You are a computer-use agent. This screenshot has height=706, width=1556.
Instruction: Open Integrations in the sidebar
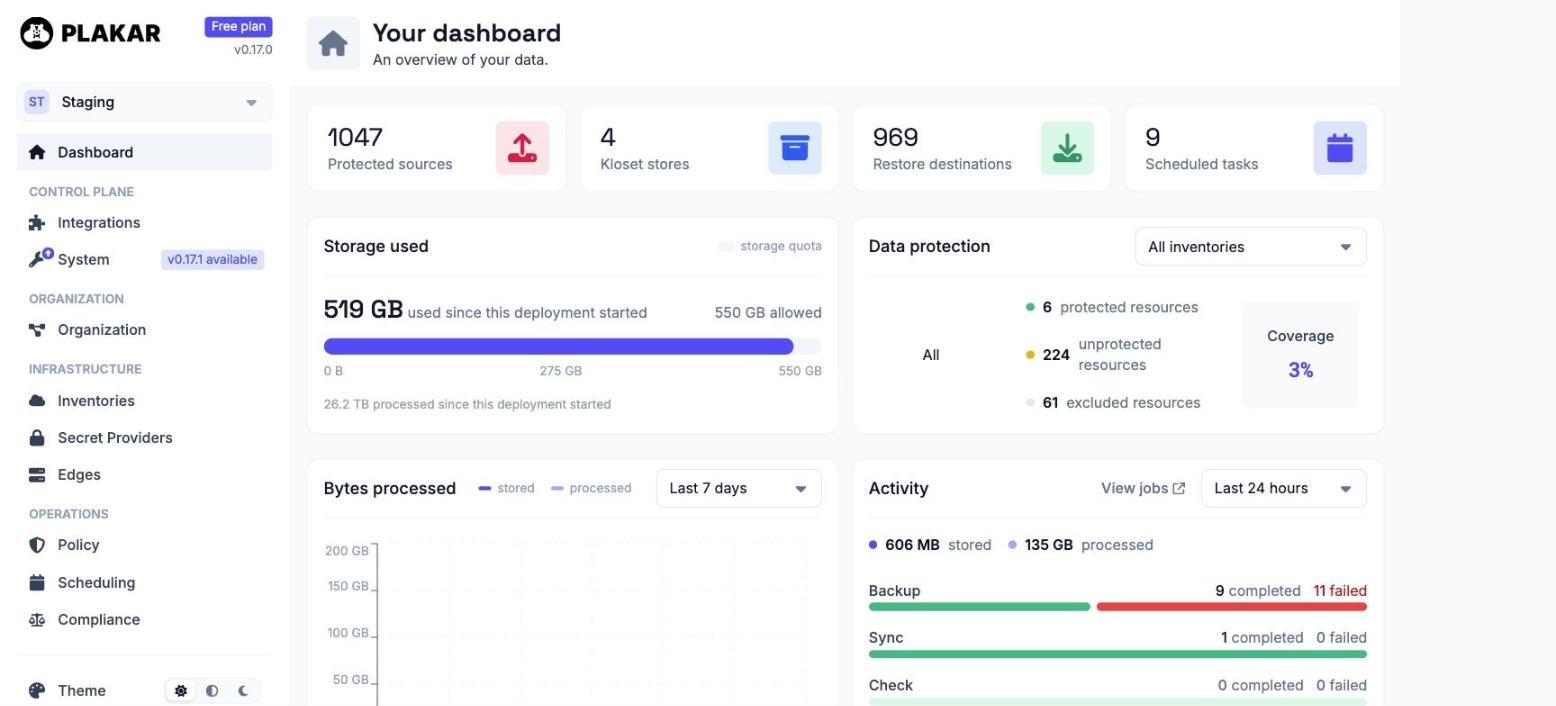click(x=145, y=223)
